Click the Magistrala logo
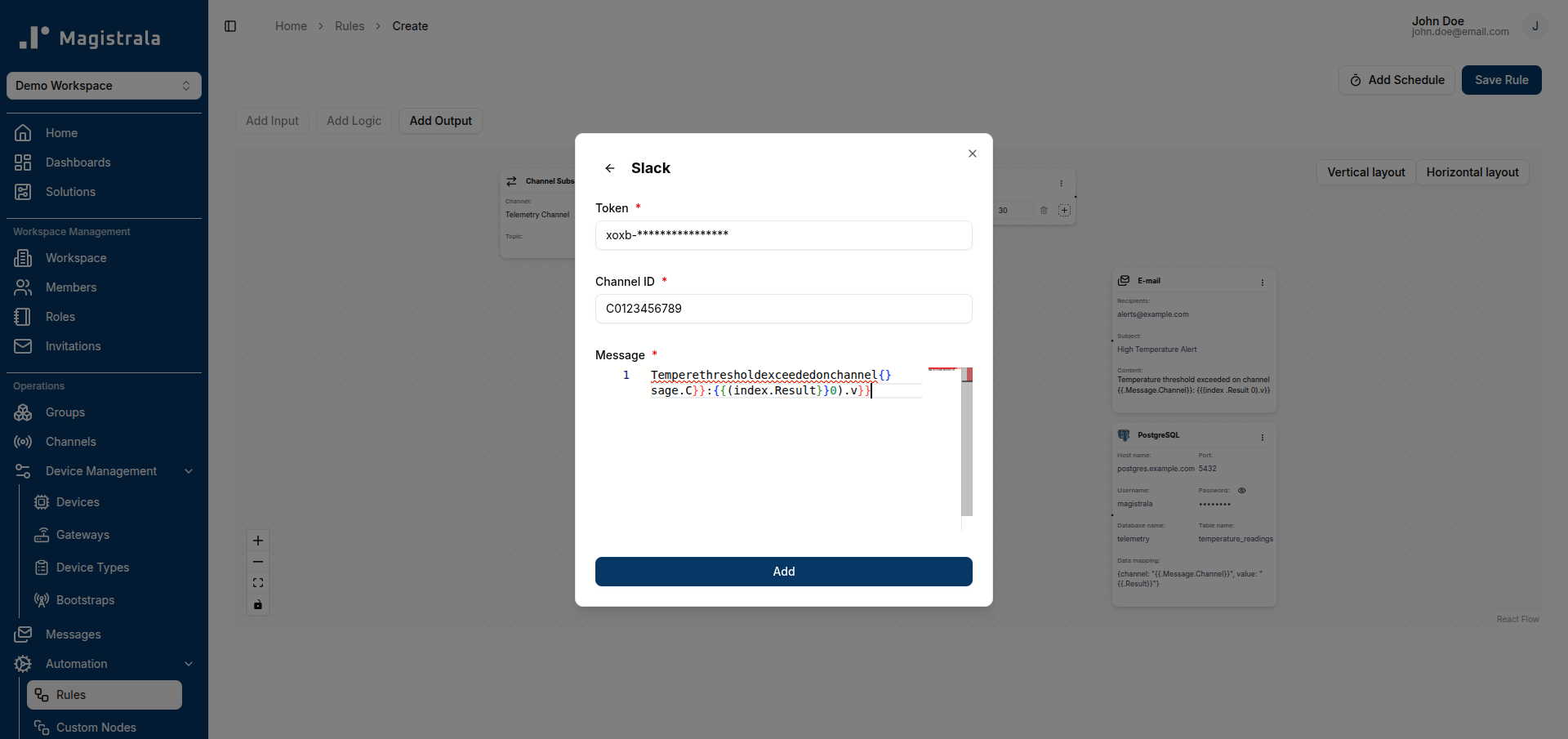Viewport: 1568px width, 739px height. [x=90, y=38]
